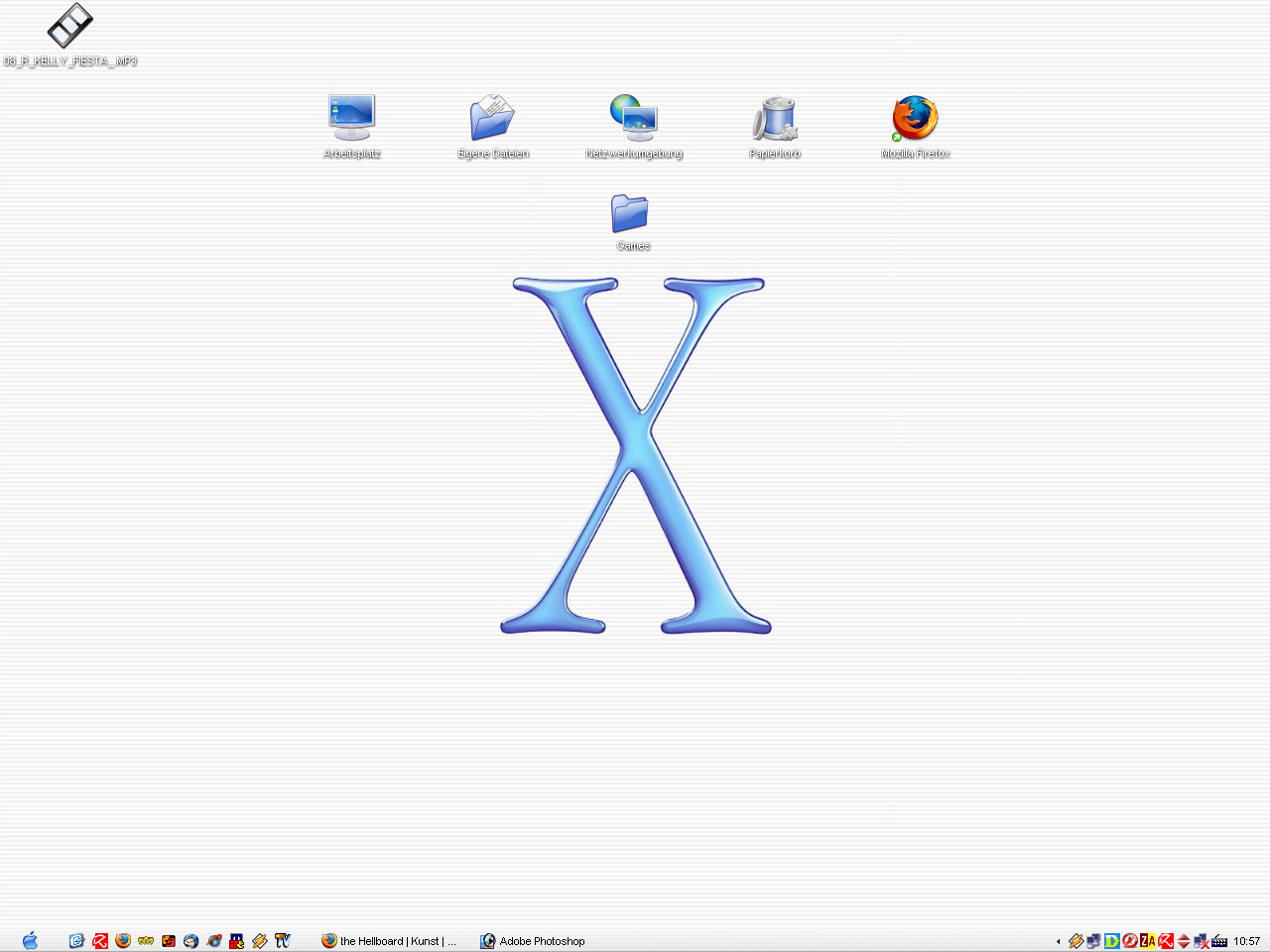Launch Mozilla Firefox from the desktop shortcut
Image resolution: width=1270 pixels, height=952 pixels.
pos(915,119)
